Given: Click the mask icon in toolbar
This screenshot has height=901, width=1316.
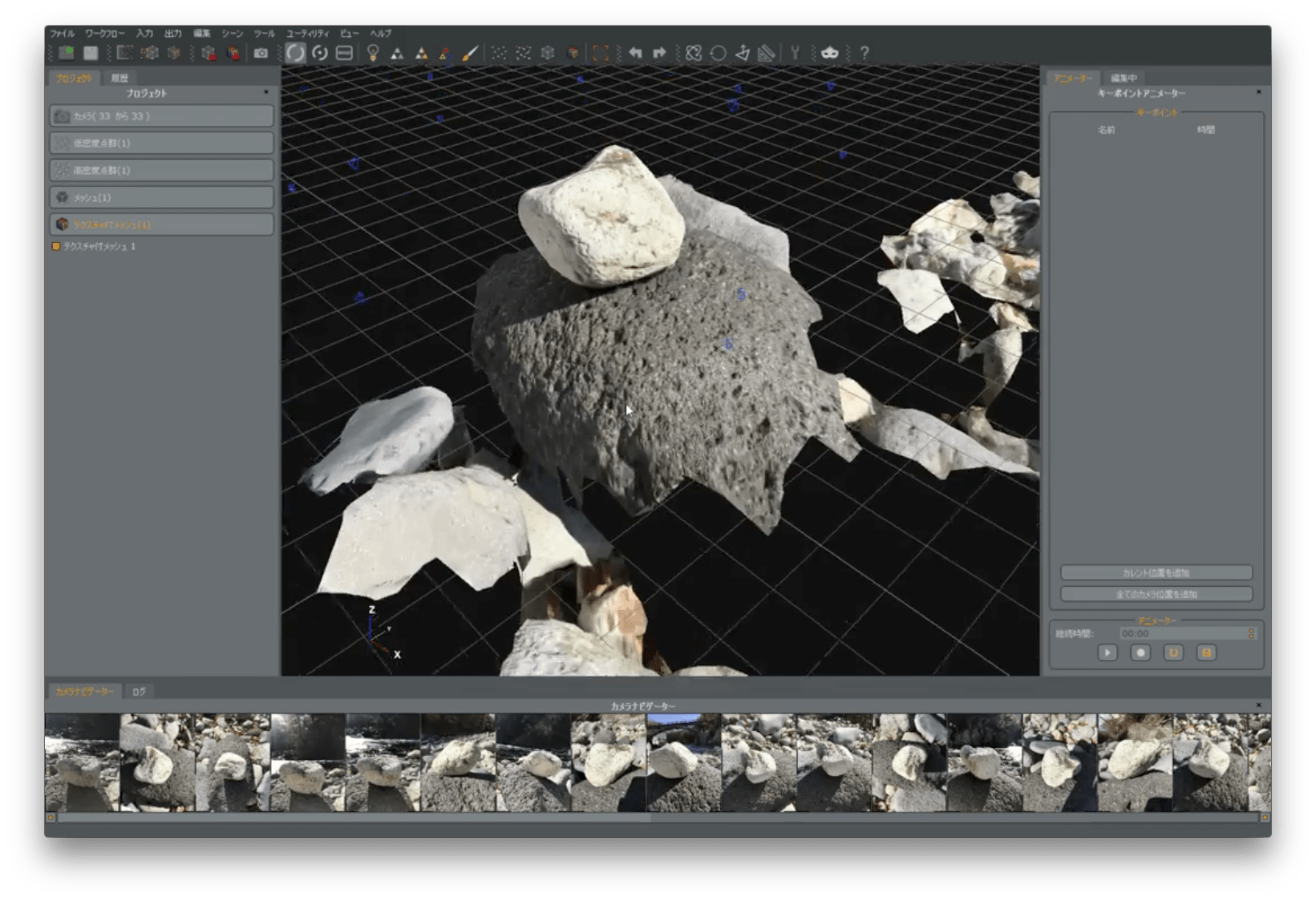Looking at the screenshot, I should click(x=830, y=53).
